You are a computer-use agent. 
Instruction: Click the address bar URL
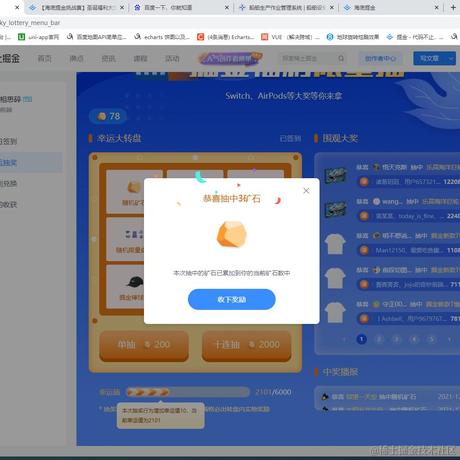click(30, 23)
